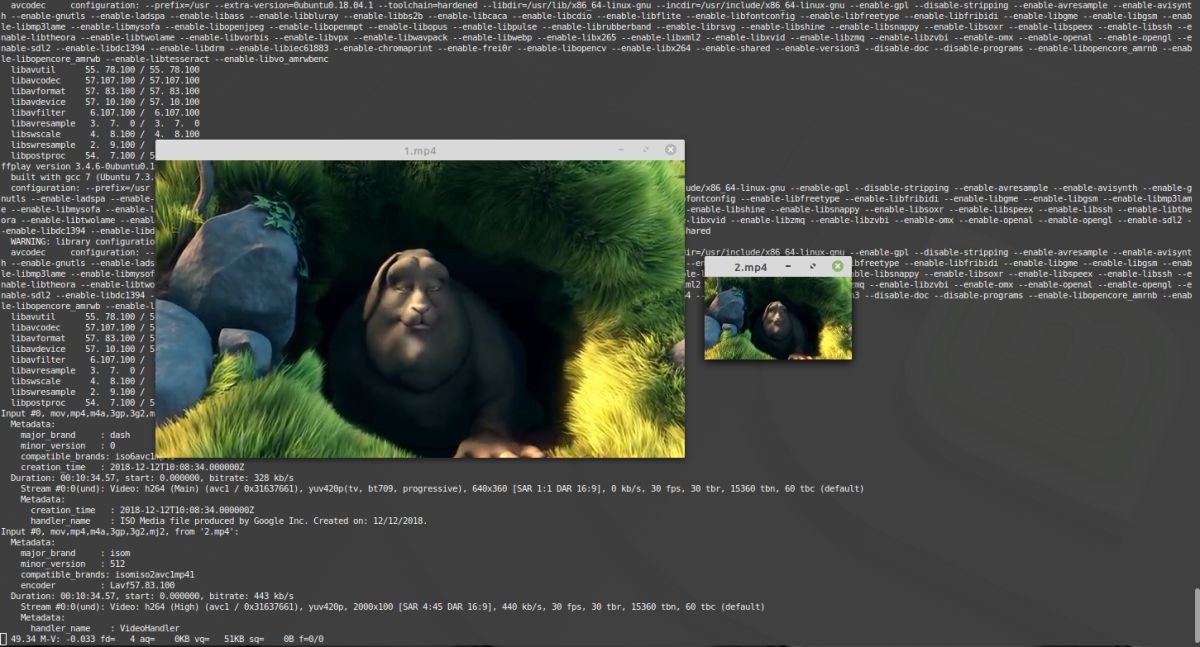Maximize the 2.mp4 video window
1200x647 pixels.
pyautogui.click(x=812, y=267)
